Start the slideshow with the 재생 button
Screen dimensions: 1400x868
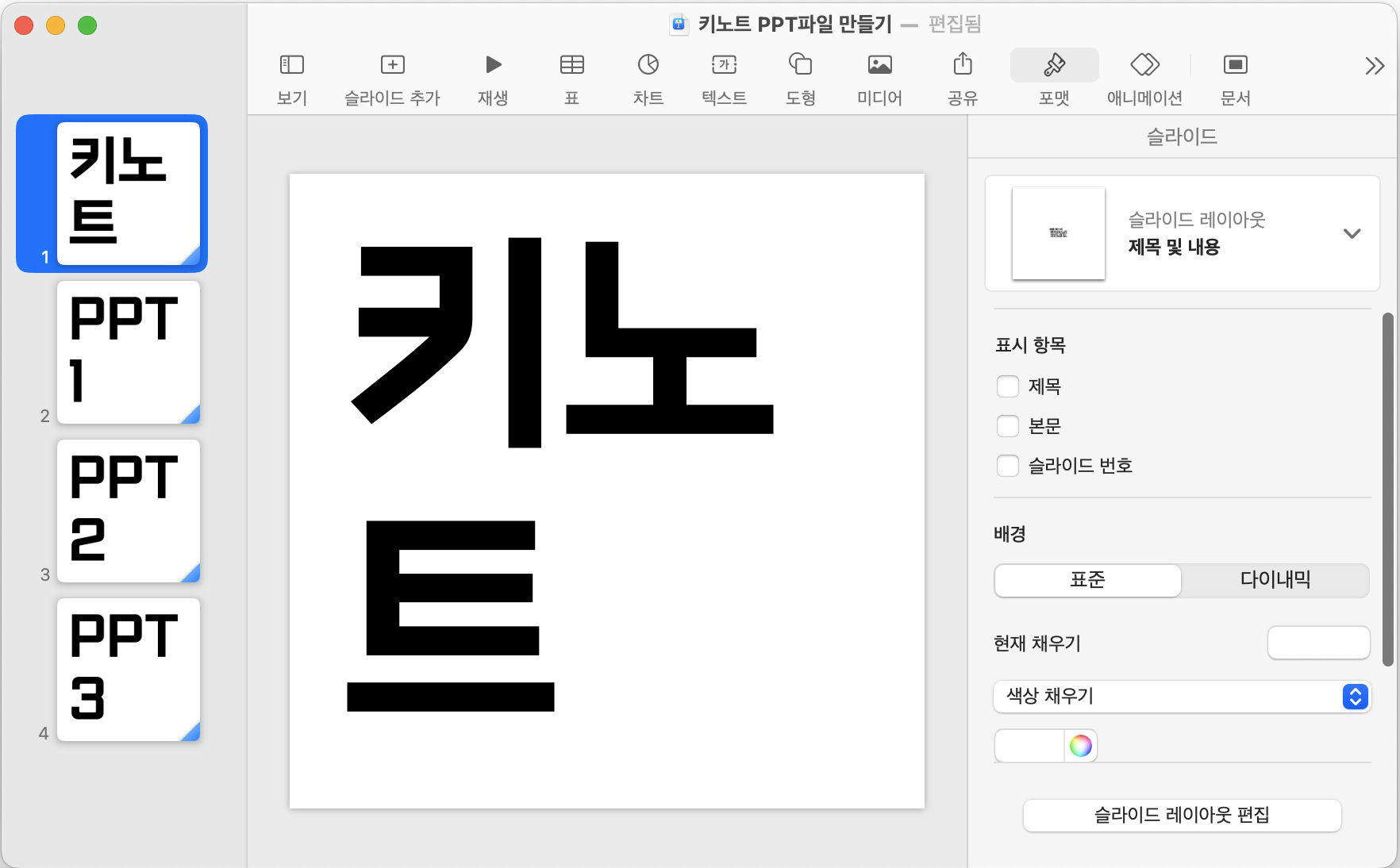pos(493,79)
